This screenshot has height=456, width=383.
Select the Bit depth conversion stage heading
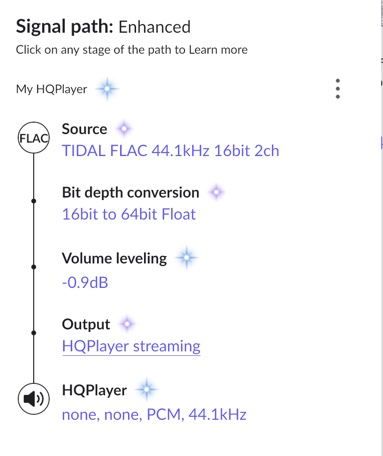(130, 193)
